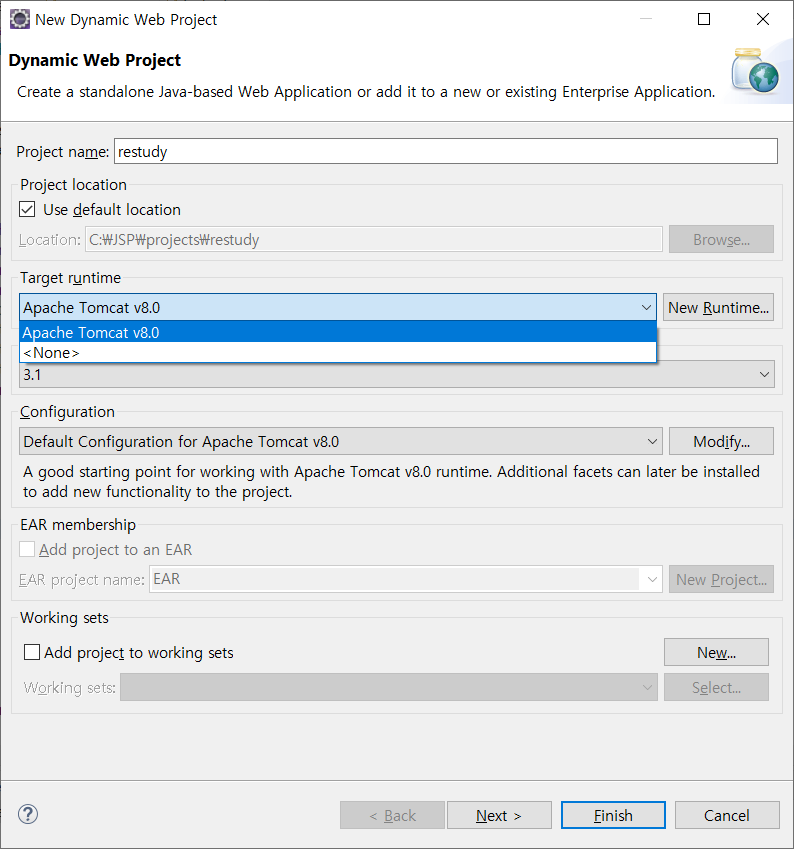Click the web project jar globe icon

click(x=755, y=71)
